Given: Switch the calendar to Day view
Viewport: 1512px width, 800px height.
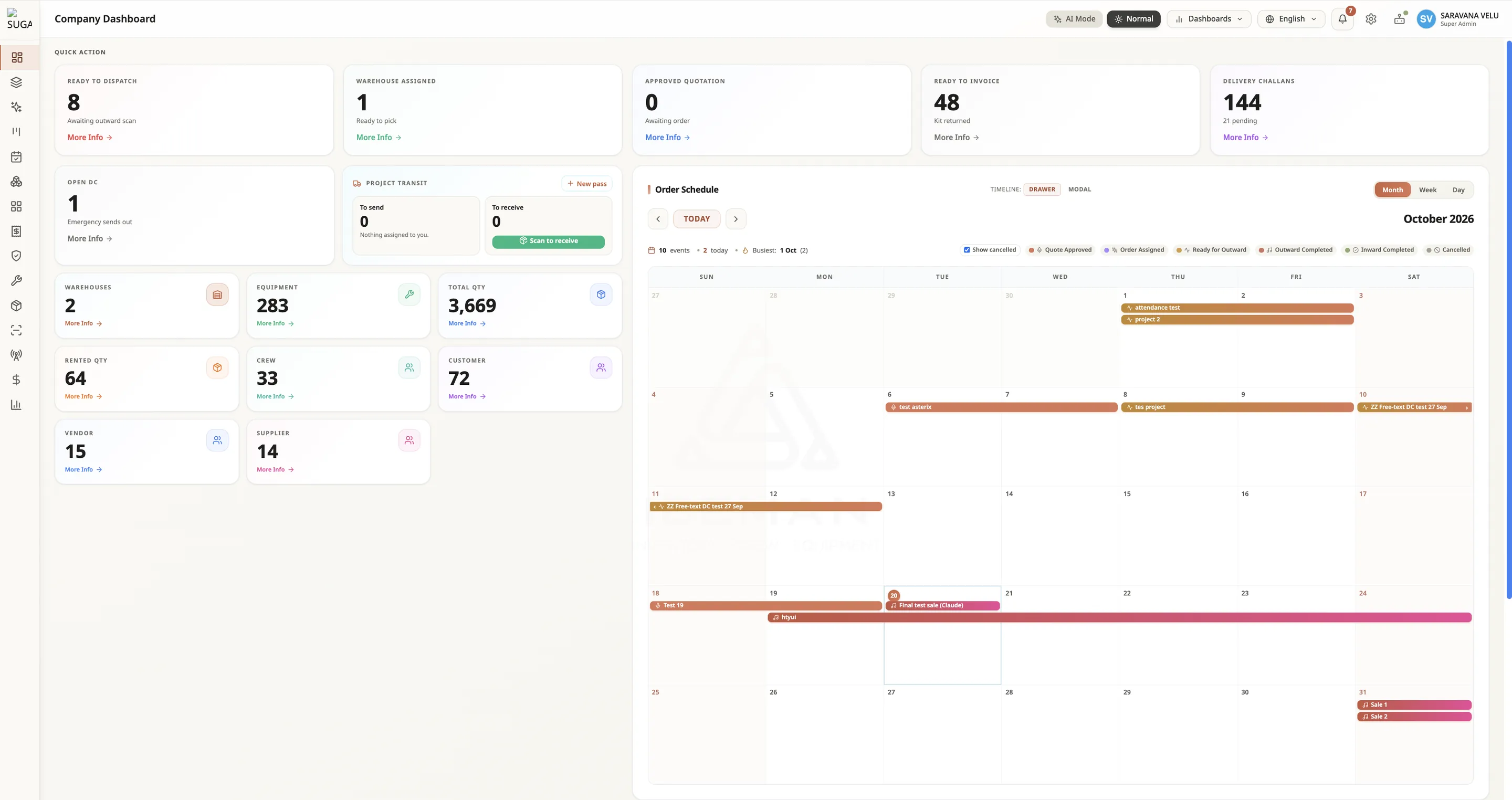Looking at the screenshot, I should click(1458, 190).
